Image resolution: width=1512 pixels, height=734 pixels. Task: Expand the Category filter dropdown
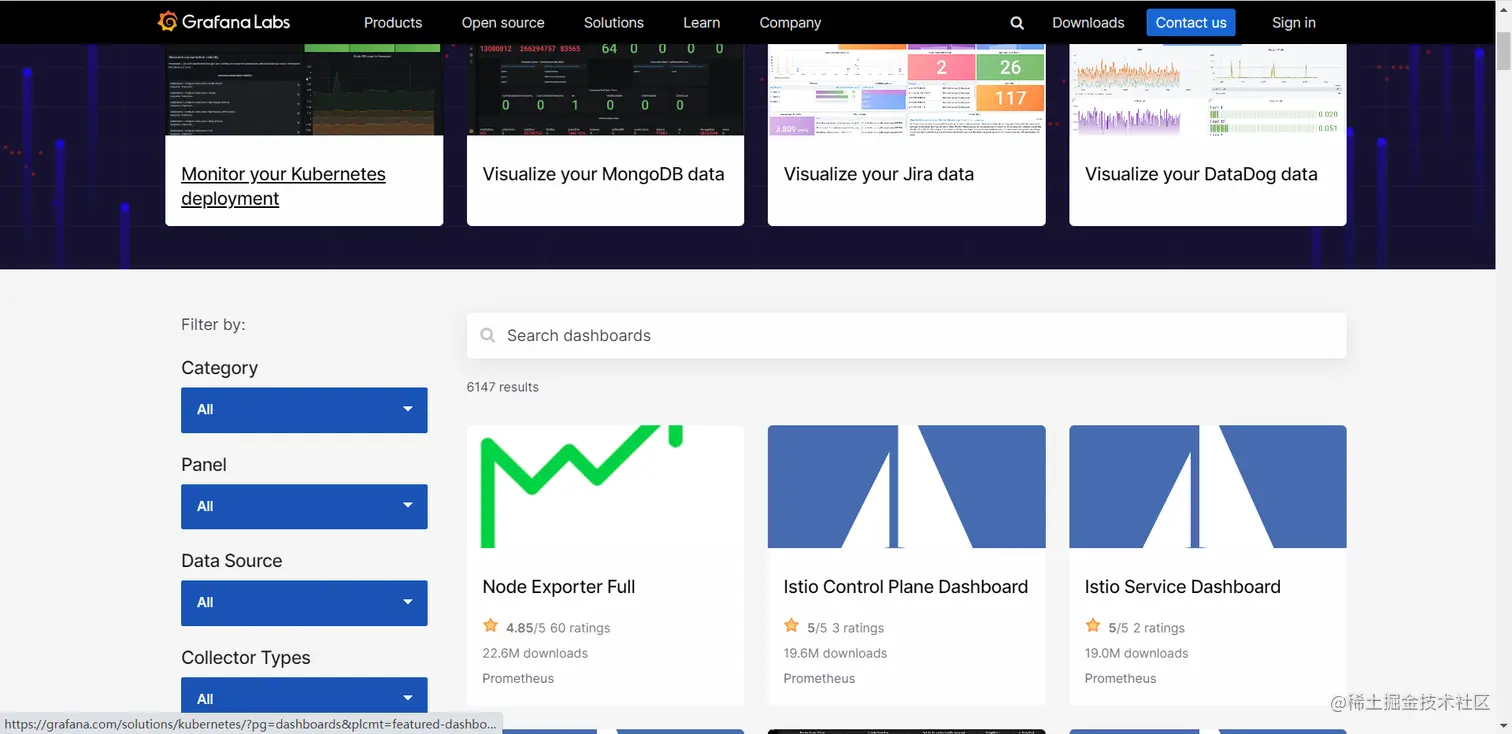click(x=304, y=410)
